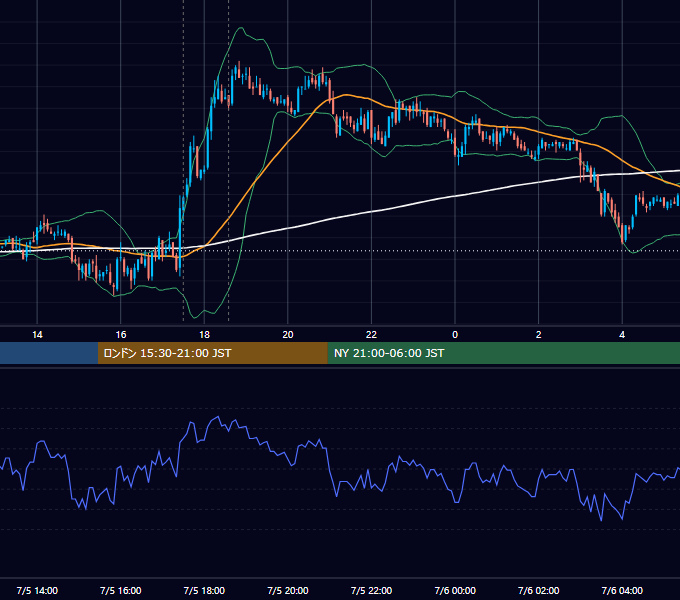
Task: Click the 16 hour label on price chart axis
Action: pyautogui.click(x=121, y=335)
